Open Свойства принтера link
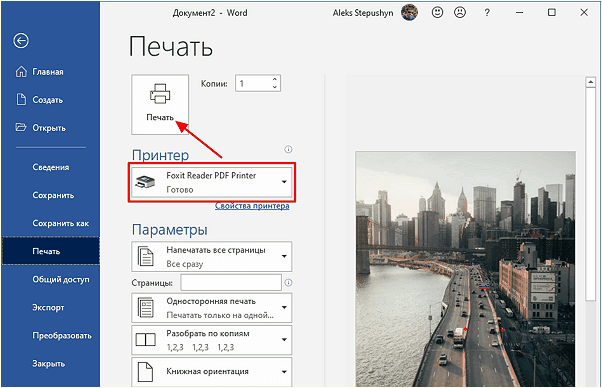 (x=252, y=206)
